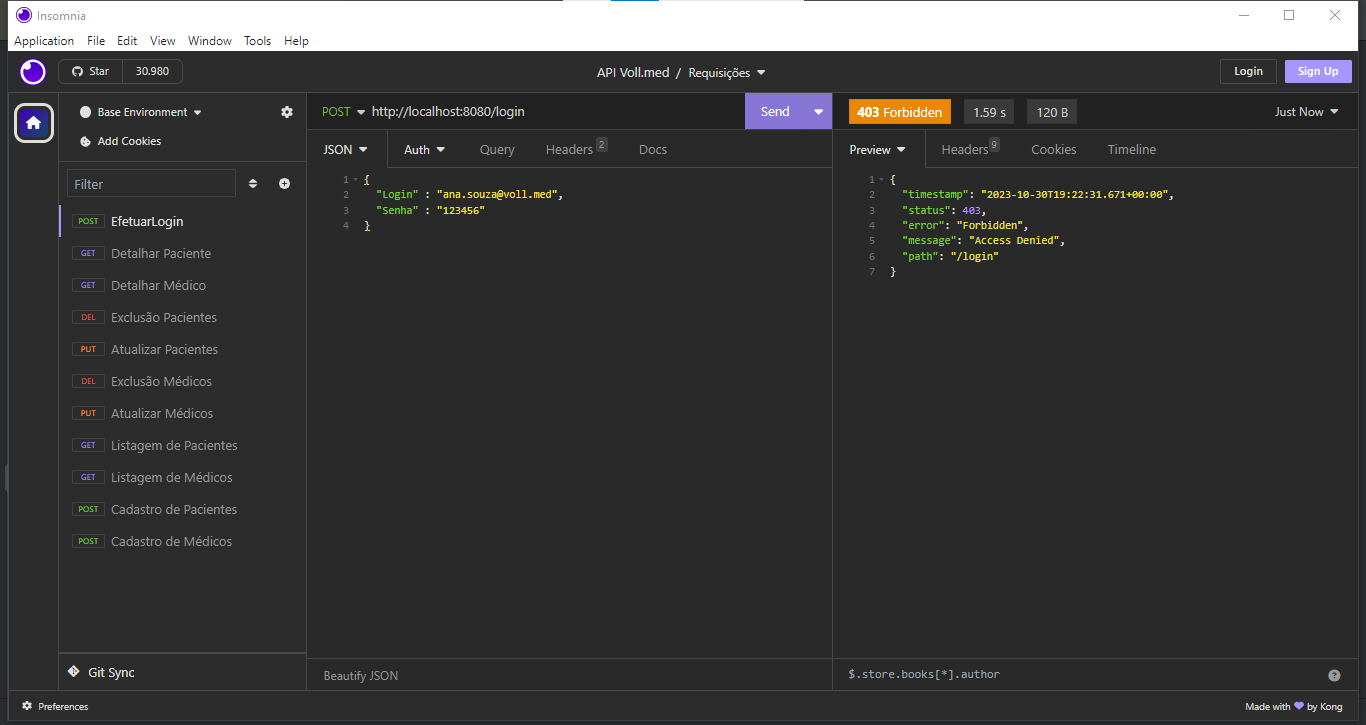The width and height of the screenshot is (1366, 725).
Task: Click the 403 Forbidden status badge
Action: (x=899, y=112)
